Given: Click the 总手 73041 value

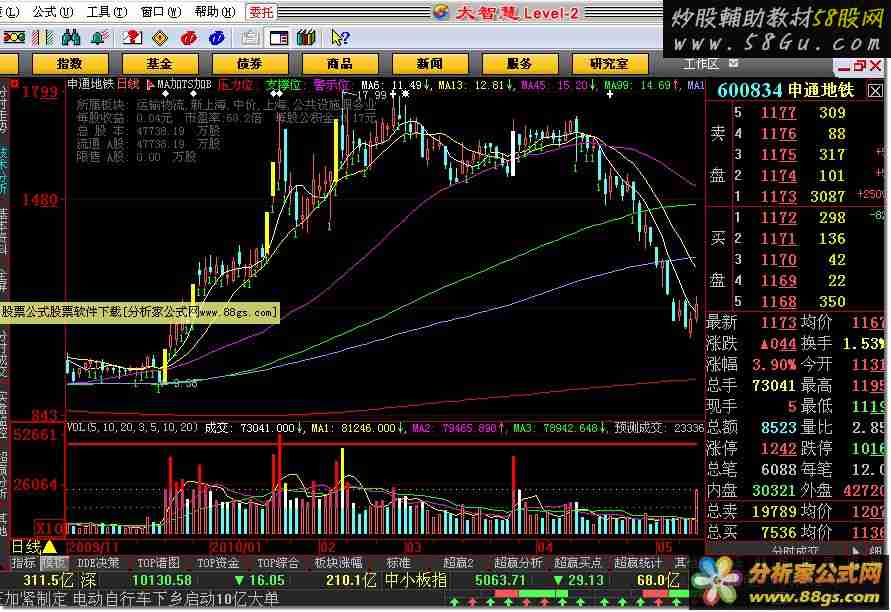Looking at the screenshot, I should 773,385.
